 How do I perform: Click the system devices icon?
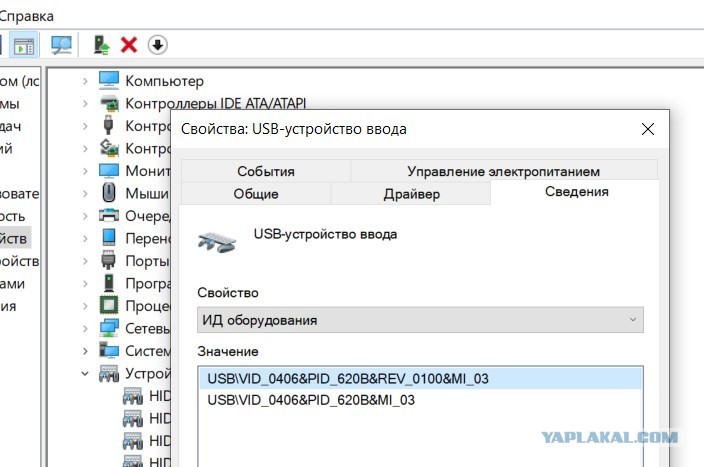pos(109,350)
